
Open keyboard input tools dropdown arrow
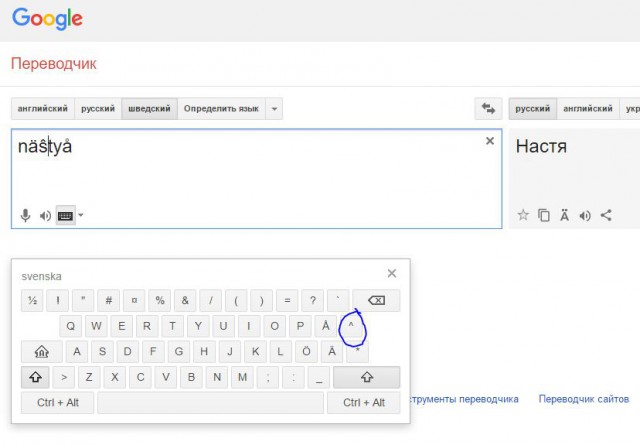coord(81,215)
